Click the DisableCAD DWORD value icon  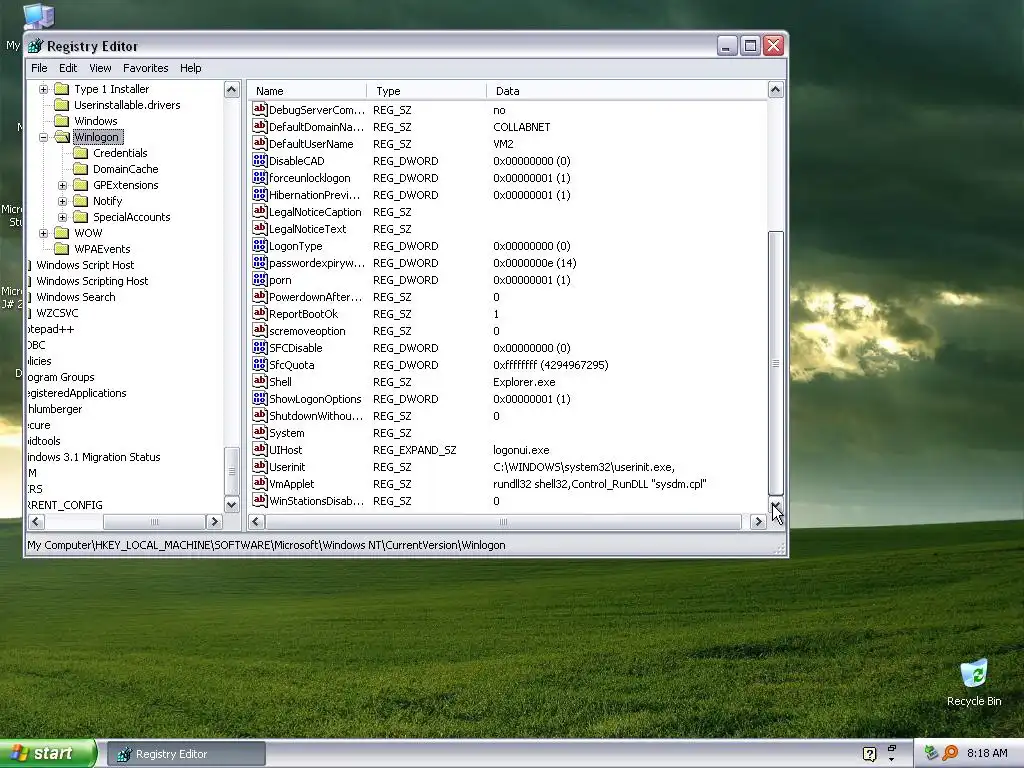(259, 161)
